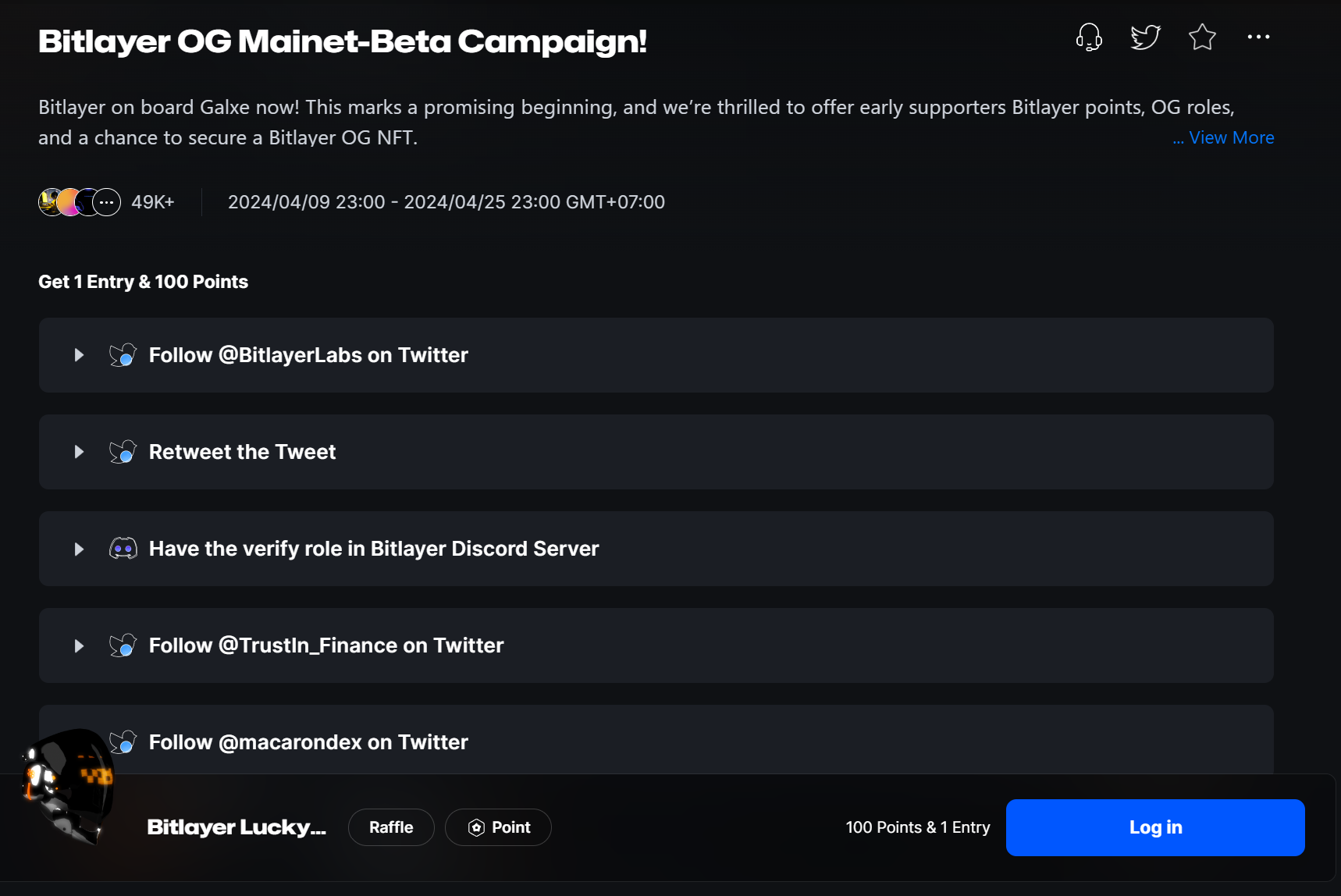Screen dimensions: 1341x896
Task: Expand the Retweet the Tweet task
Action: 79,452
